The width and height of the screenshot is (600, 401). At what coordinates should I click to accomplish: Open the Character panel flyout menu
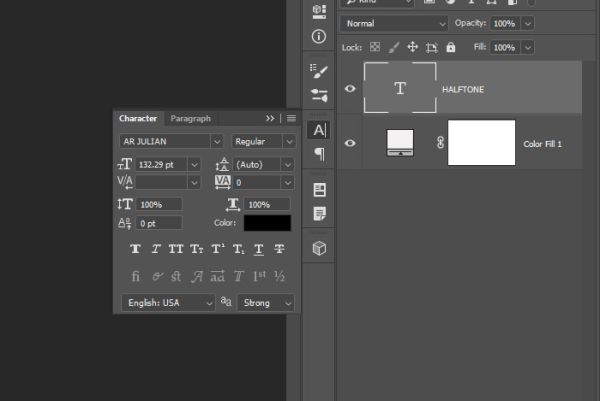click(291, 118)
